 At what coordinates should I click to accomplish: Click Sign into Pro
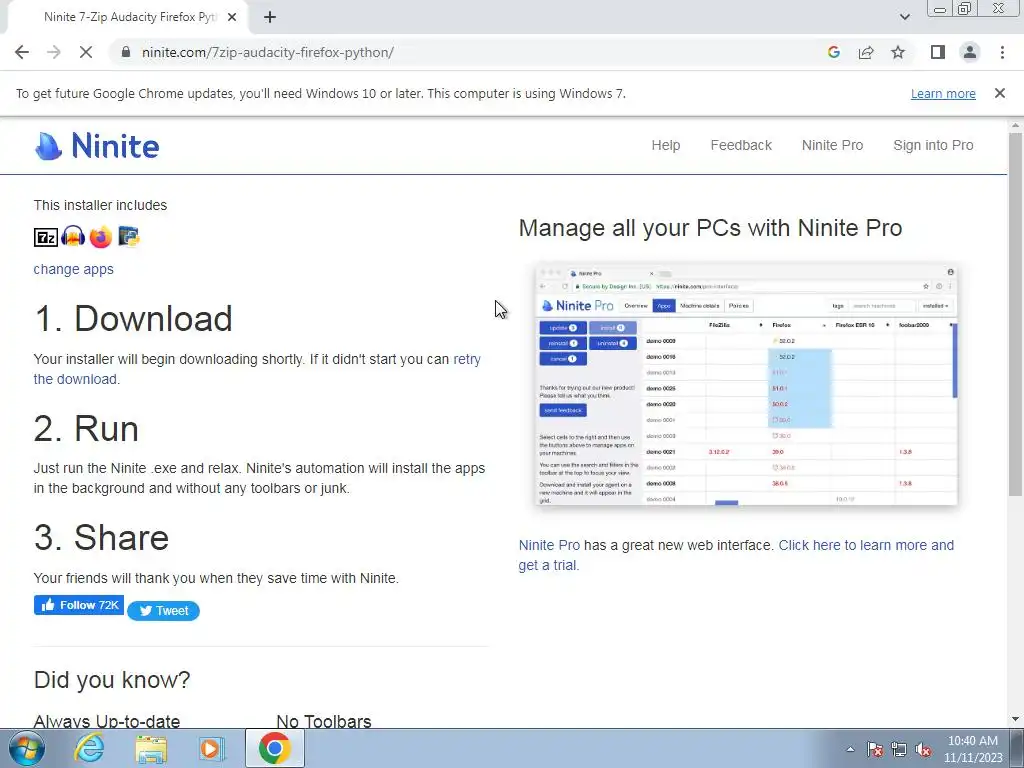click(933, 145)
